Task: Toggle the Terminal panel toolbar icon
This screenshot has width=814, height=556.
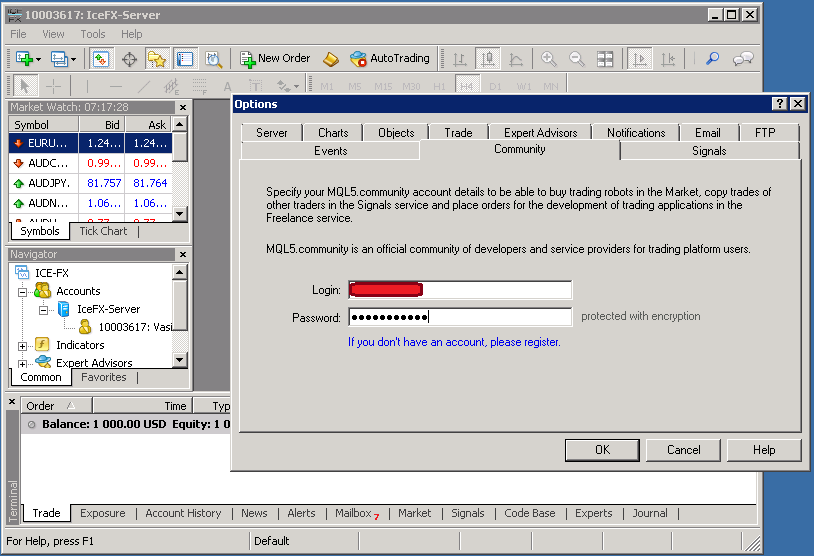Action: point(184,59)
